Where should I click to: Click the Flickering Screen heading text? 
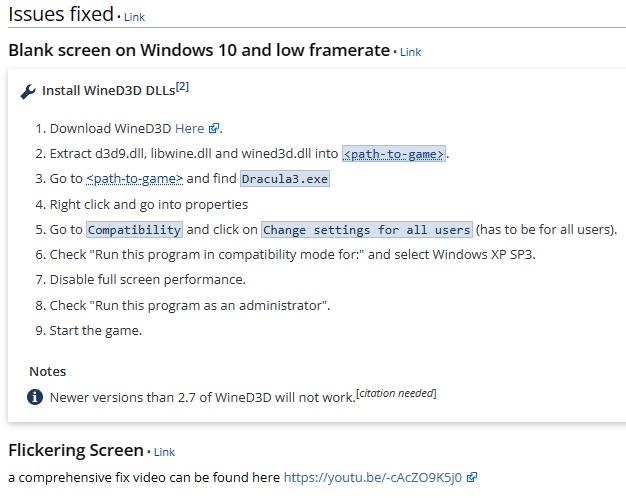76,450
